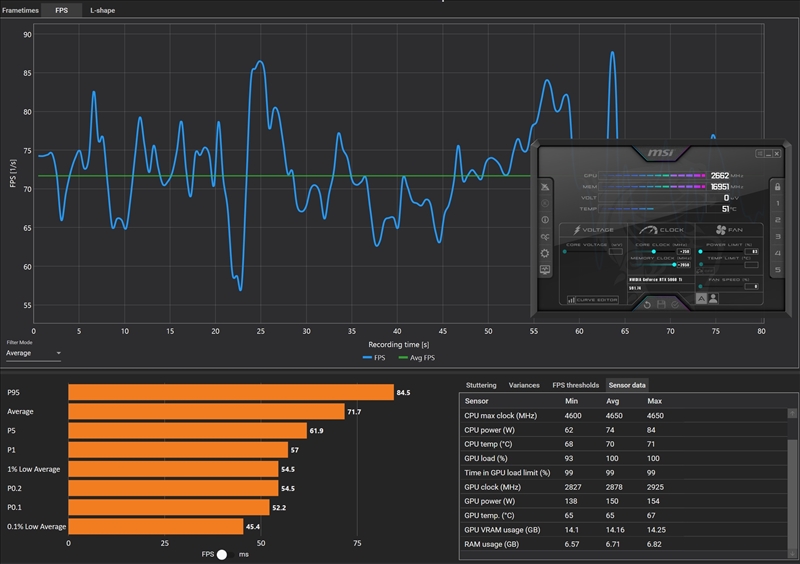Save the profile with the floppy disk icon

pos(662,303)
